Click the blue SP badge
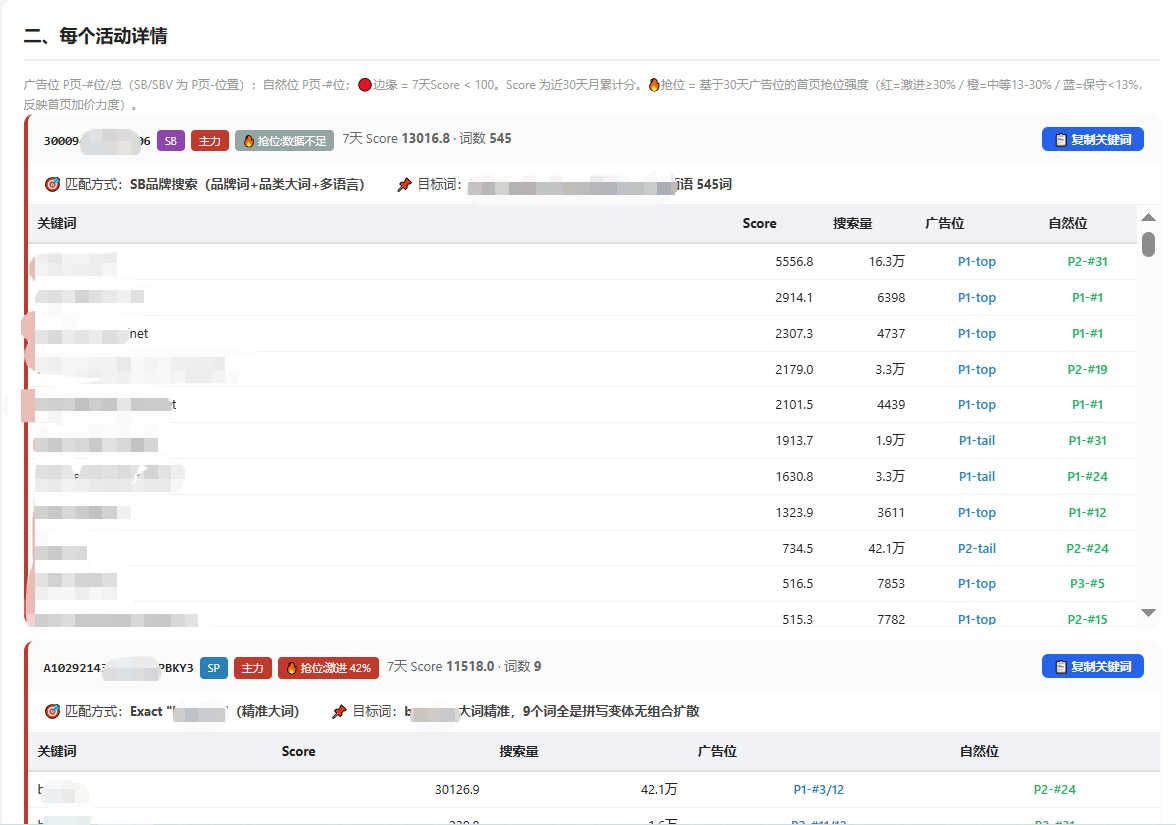This screenshot has height=825, width=1176. point(214,668)
